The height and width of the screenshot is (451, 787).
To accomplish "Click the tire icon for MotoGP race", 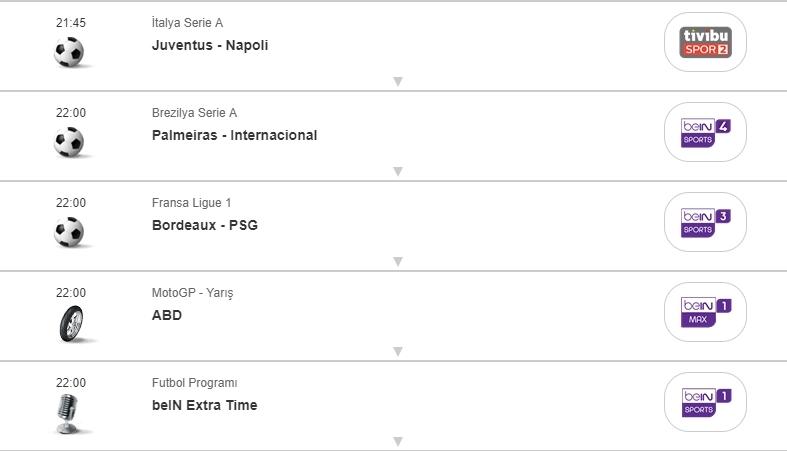I will click(x=70, y=323).
